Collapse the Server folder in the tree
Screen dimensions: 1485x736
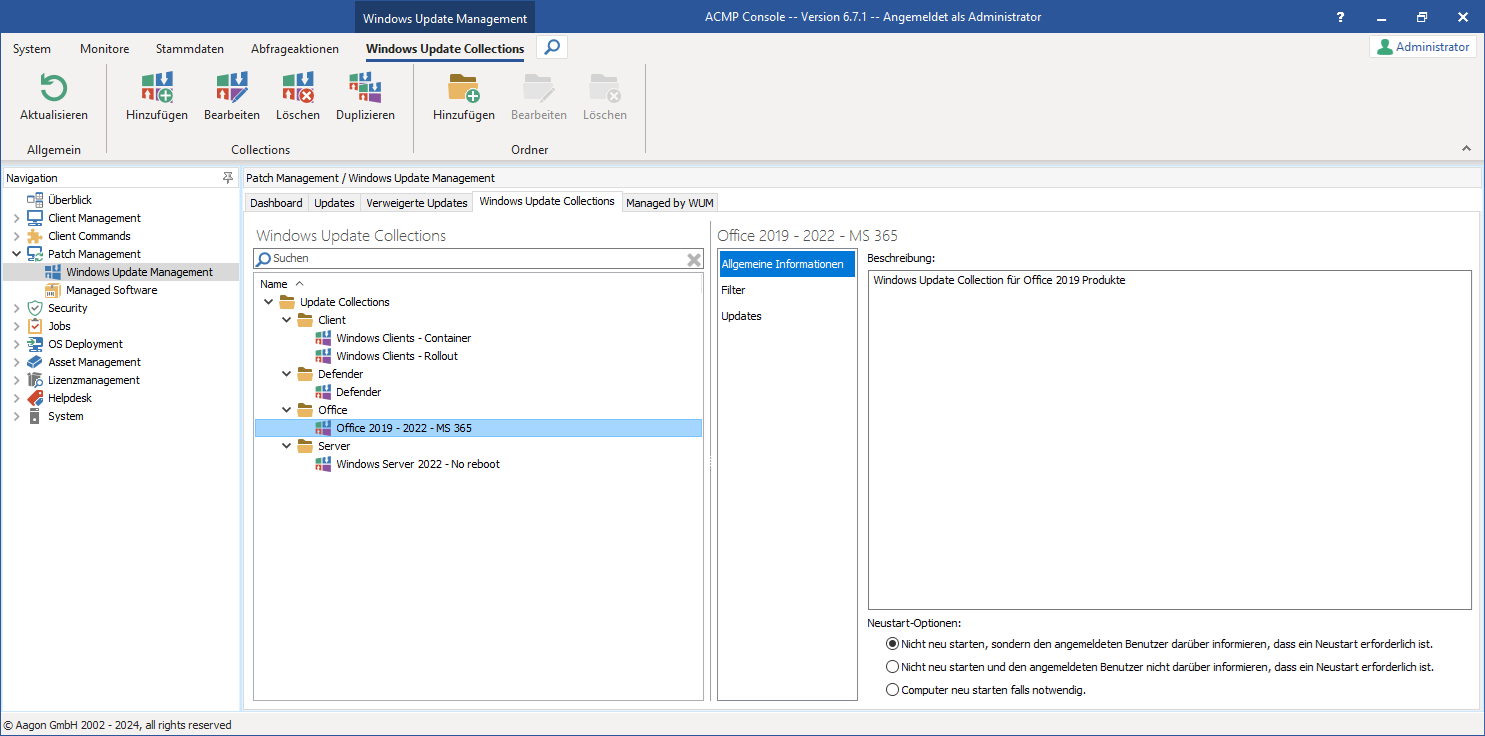(x=287, y=445)
